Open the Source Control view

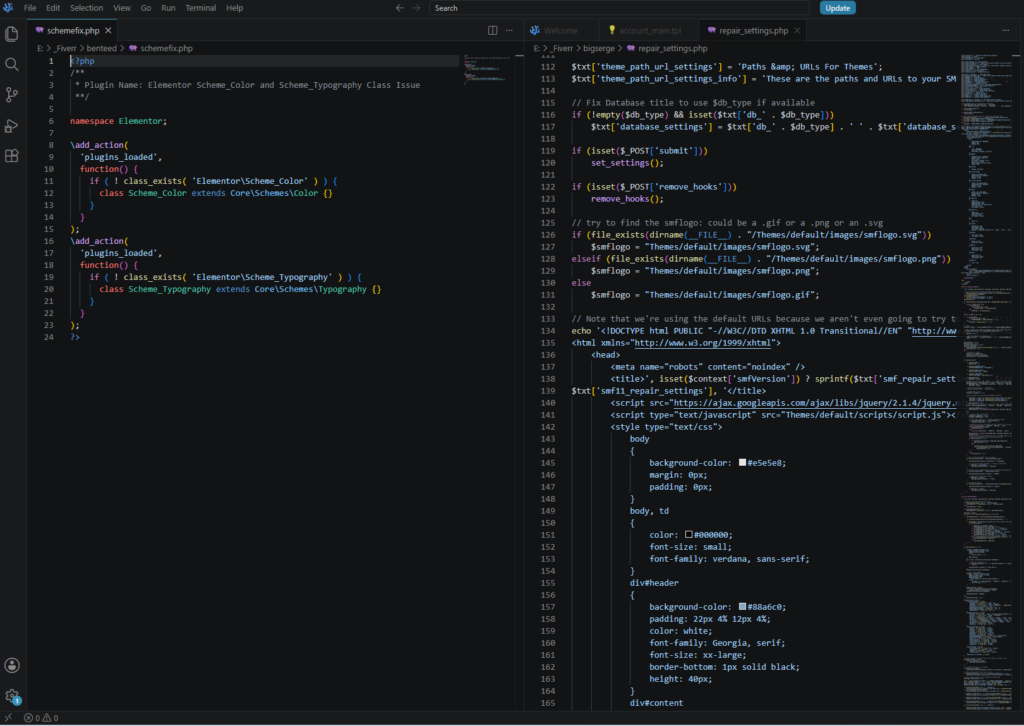[x=12, y=95]
